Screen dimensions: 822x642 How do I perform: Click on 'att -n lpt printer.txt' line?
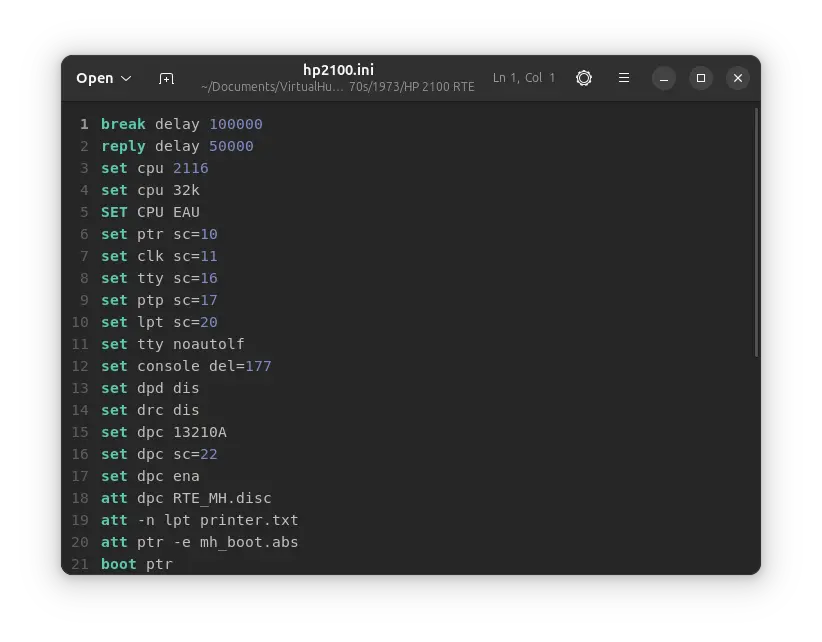tap(199, 520)
